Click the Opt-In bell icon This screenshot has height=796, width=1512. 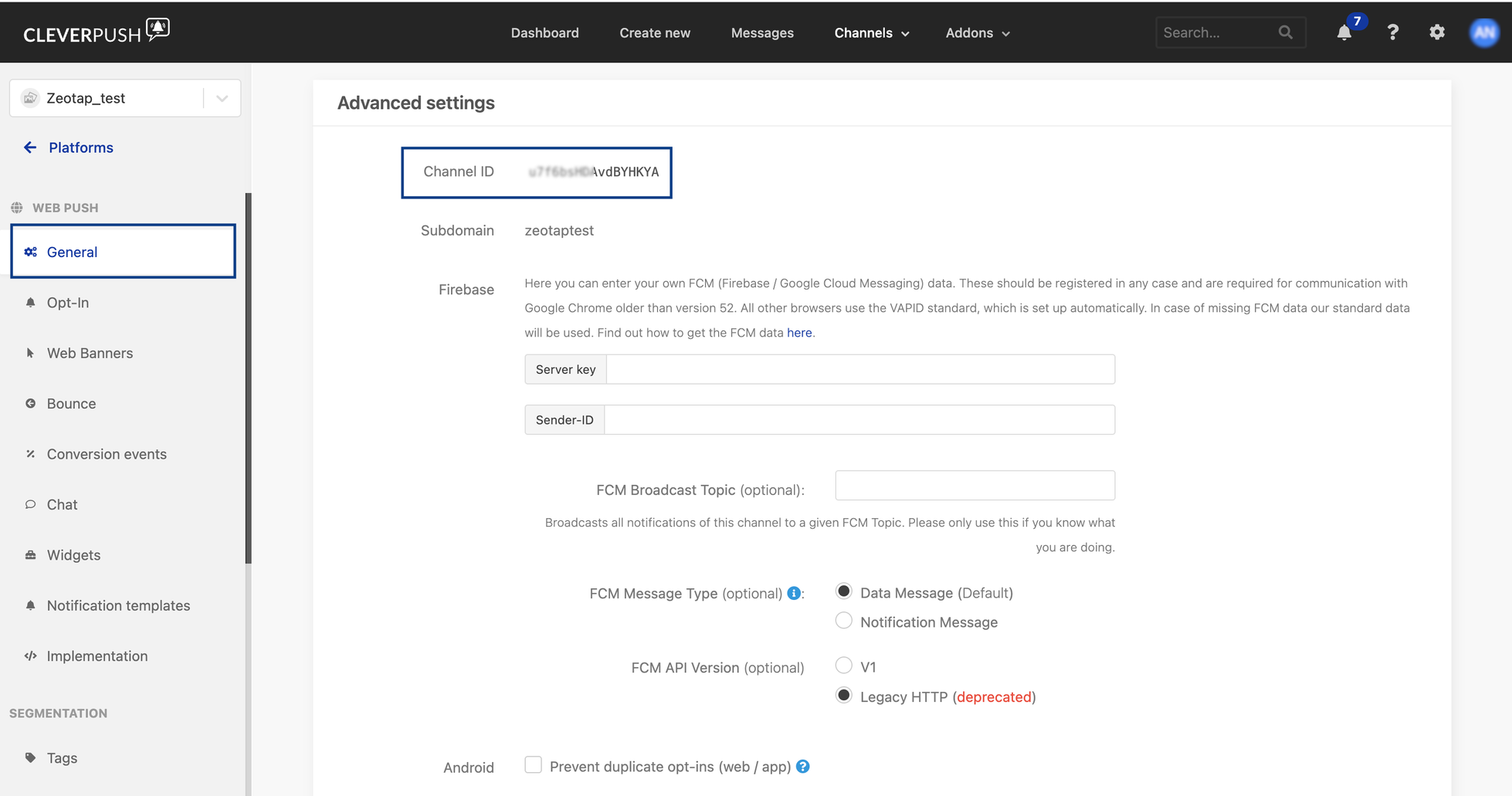(x=30, y=303)
